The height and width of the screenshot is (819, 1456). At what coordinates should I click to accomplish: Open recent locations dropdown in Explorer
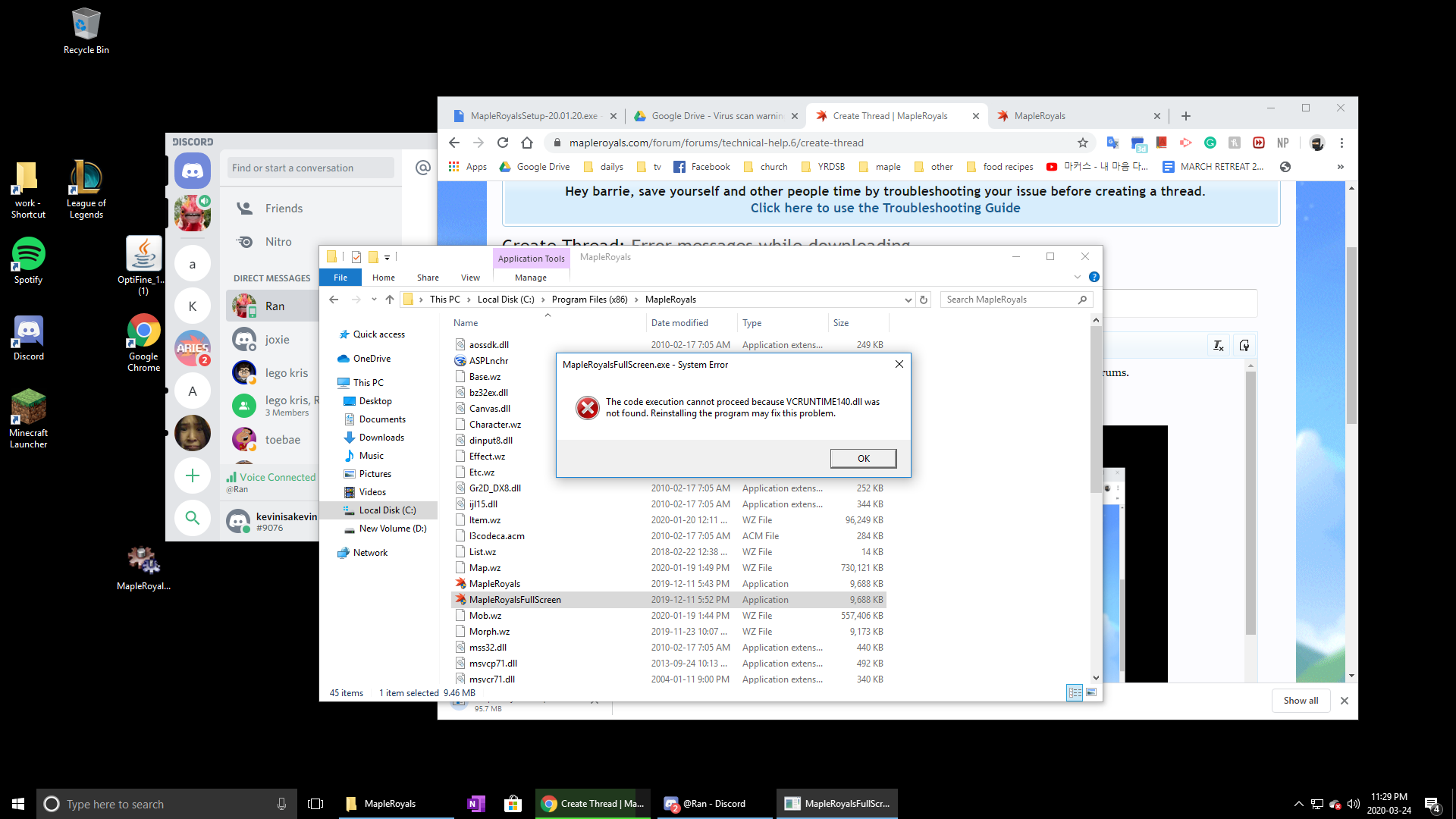(x=374, y=300)
